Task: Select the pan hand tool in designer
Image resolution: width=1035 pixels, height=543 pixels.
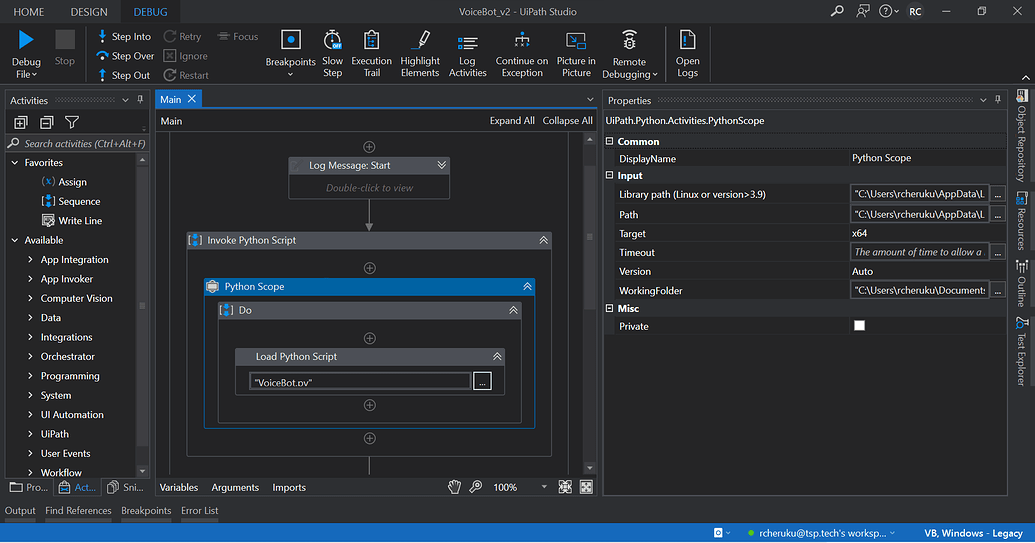Action: [454, 487]
